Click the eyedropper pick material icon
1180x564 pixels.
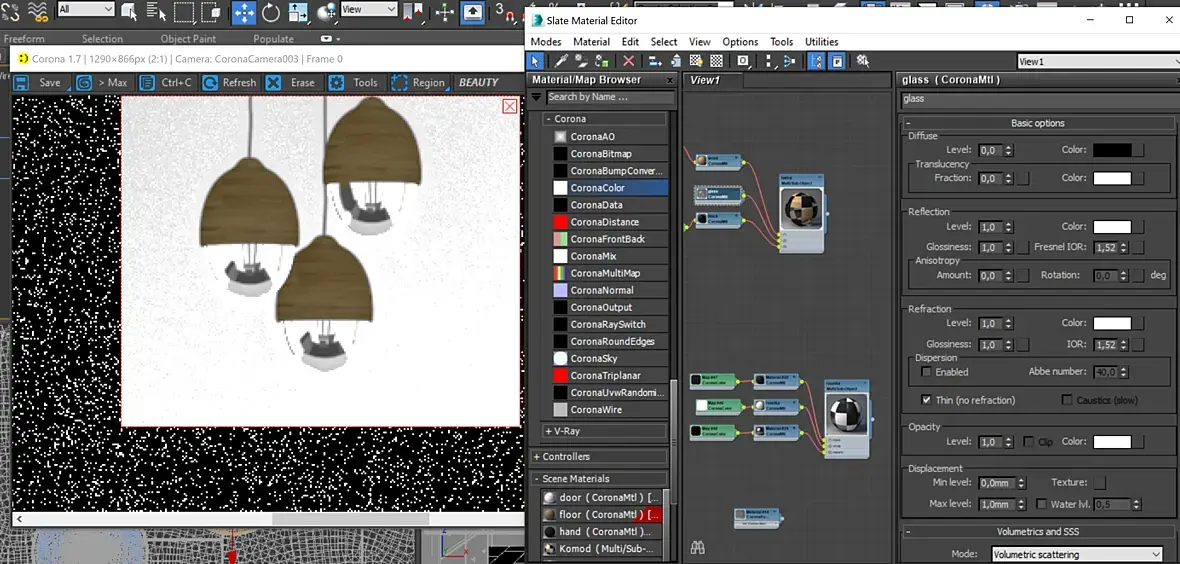click(562, 61)
